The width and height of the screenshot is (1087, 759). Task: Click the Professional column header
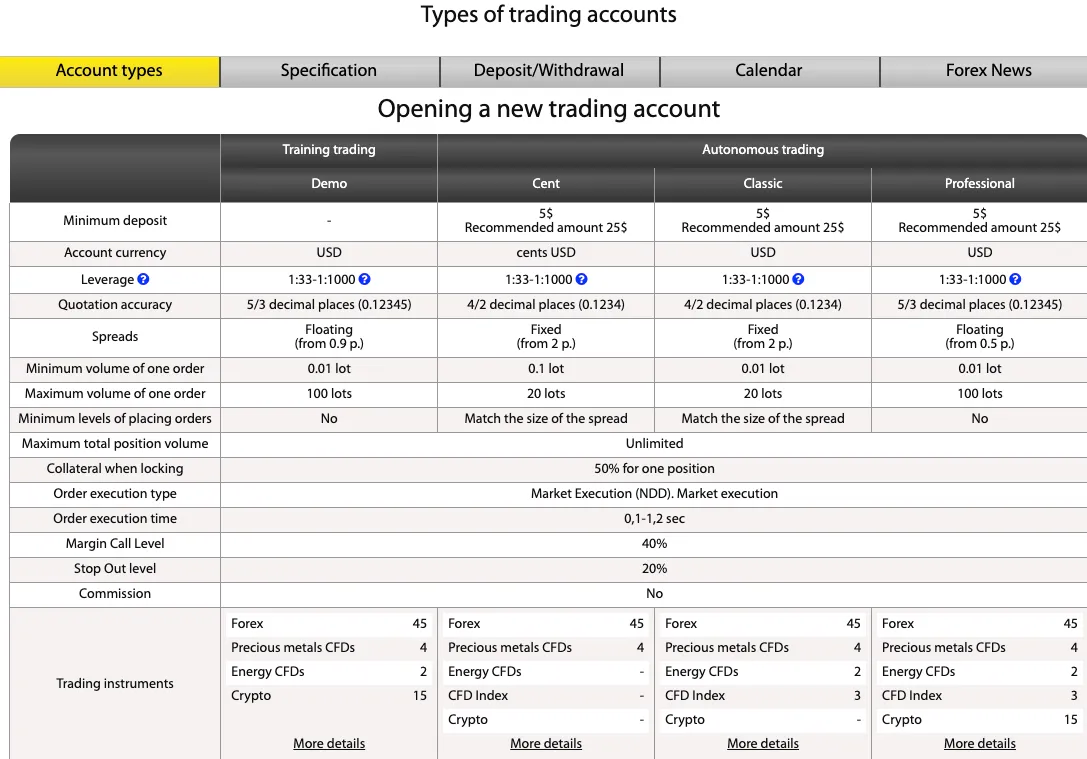point(980,184)
